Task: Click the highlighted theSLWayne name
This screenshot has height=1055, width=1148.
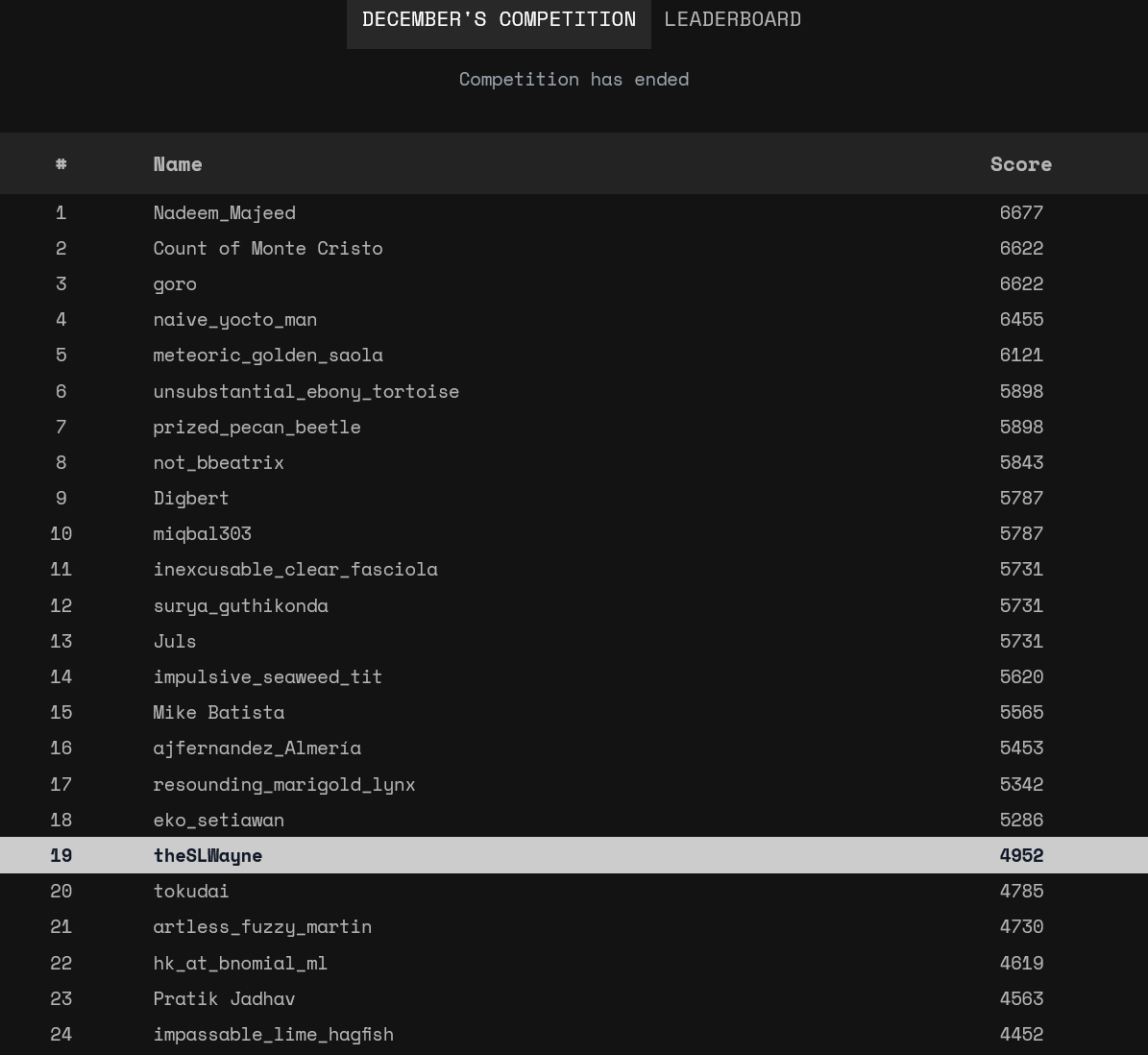Action: pyautogui.click(x=208, y=856)
